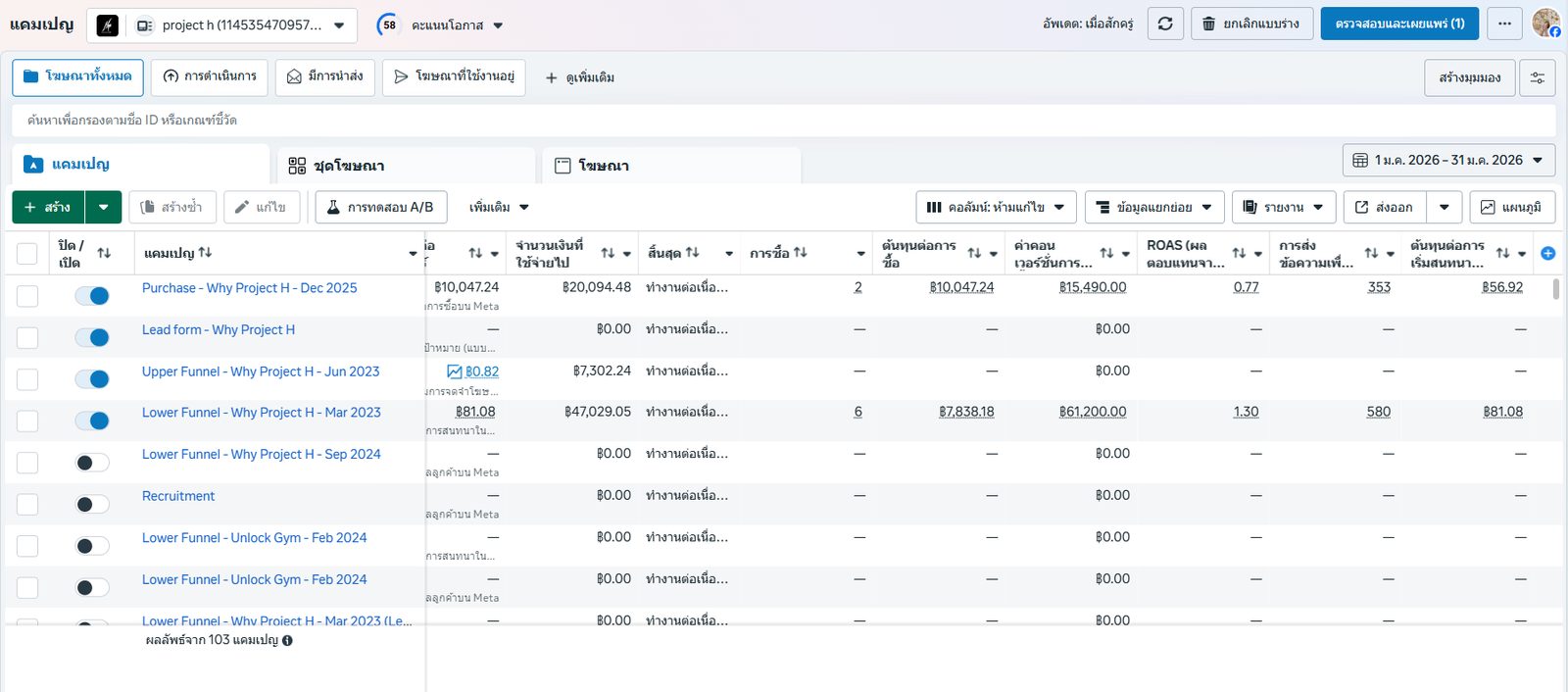Screen dimensions: 1568x692
Task: Click the info icon by ผลลัพธ์จาก 103 แคมเปญ
Action: [287, 641]
